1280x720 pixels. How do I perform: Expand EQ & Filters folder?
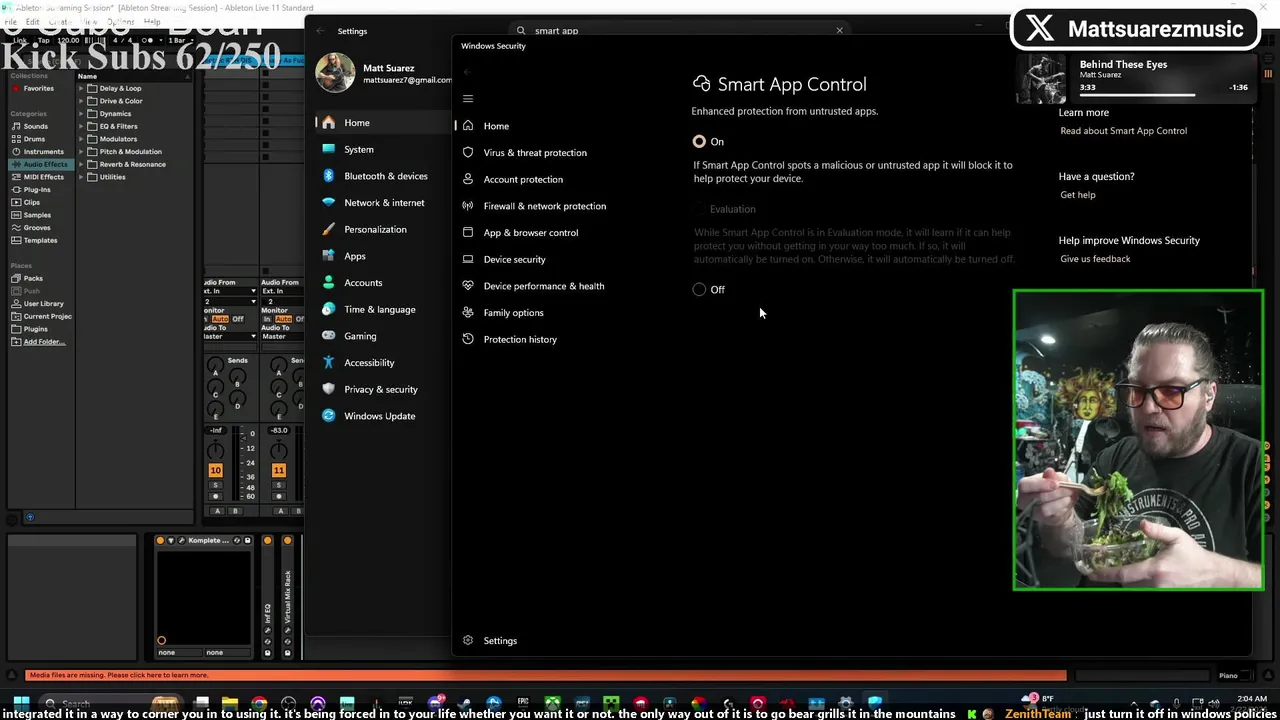82,126
